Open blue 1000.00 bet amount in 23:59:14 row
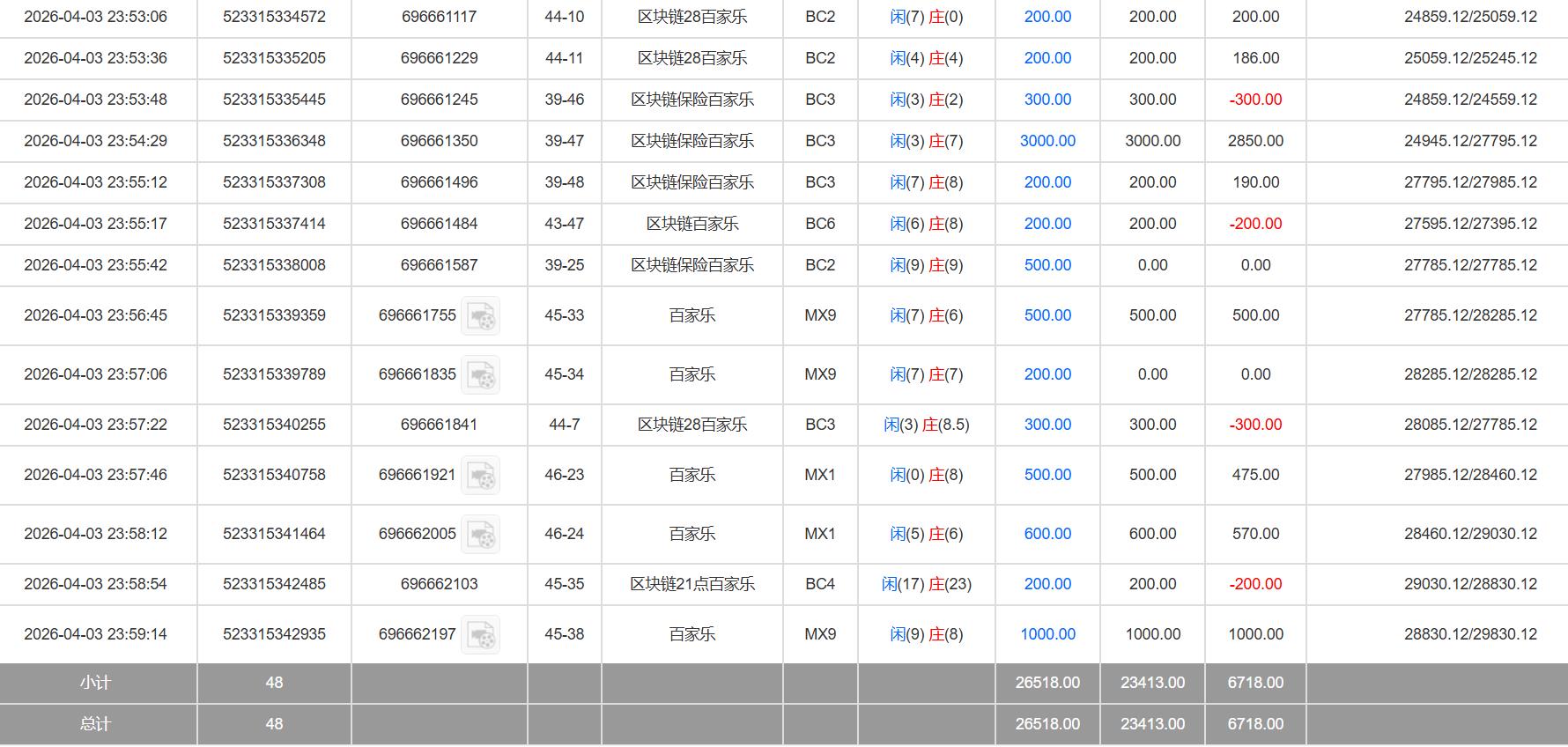 [x=1047, y=634]
